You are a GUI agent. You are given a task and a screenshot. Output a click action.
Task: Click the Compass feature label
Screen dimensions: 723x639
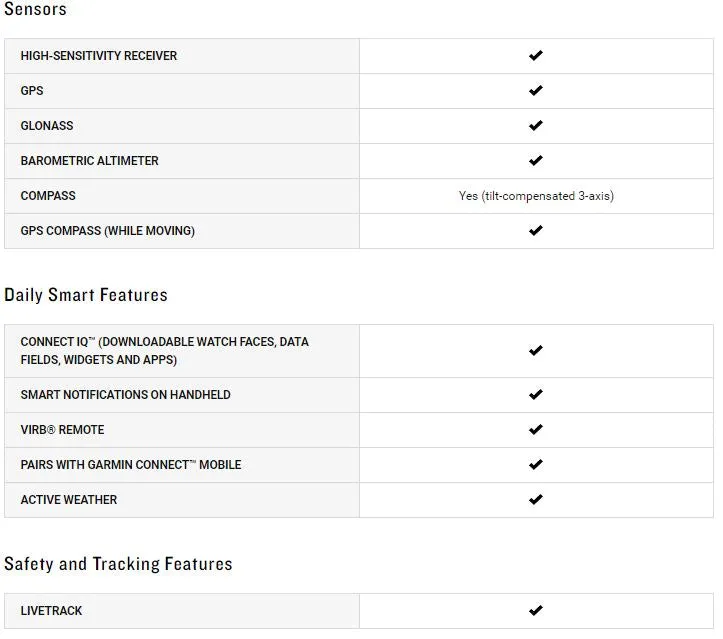coord(48,195)
